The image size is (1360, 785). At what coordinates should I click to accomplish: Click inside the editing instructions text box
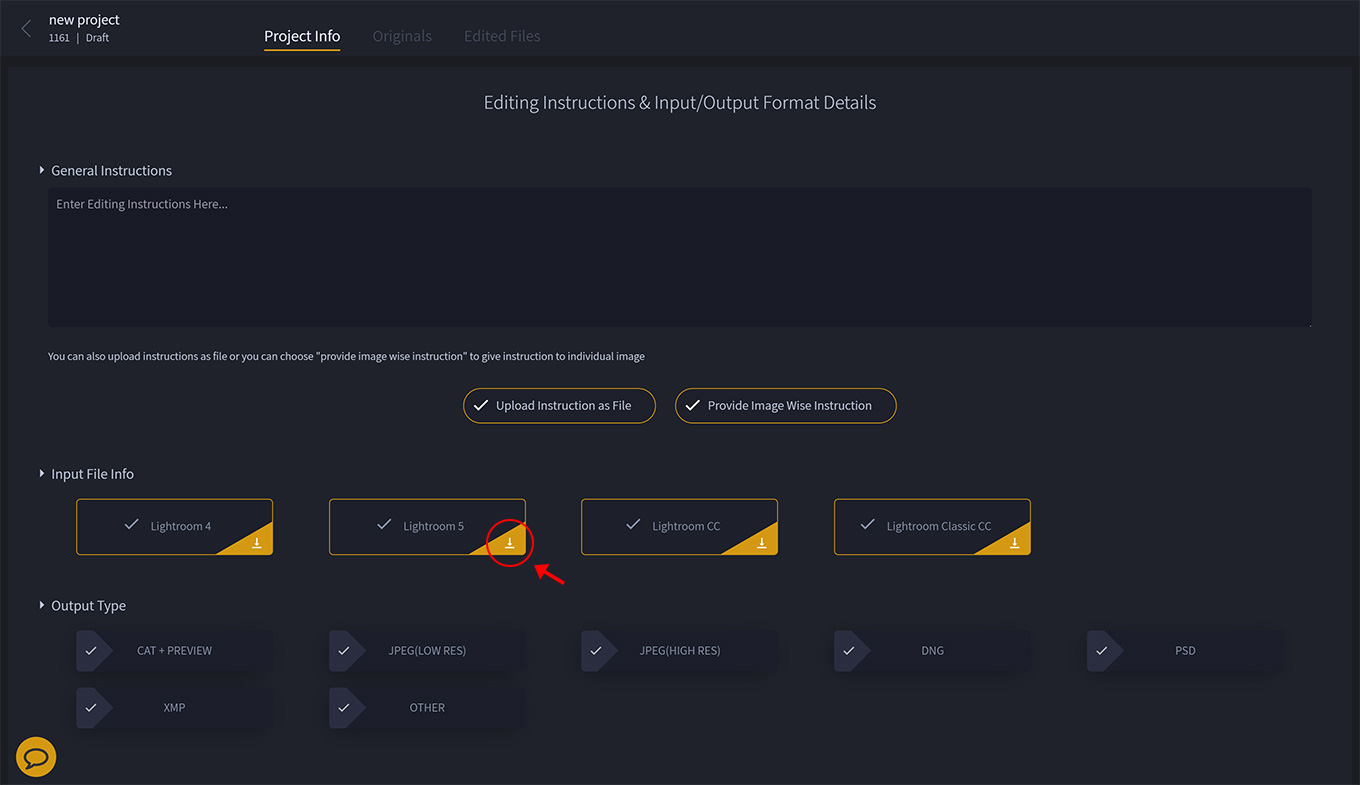[680, 257]
